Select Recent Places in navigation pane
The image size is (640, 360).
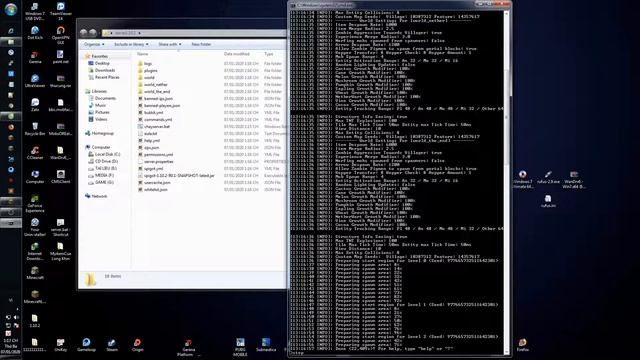pos(104,77)
